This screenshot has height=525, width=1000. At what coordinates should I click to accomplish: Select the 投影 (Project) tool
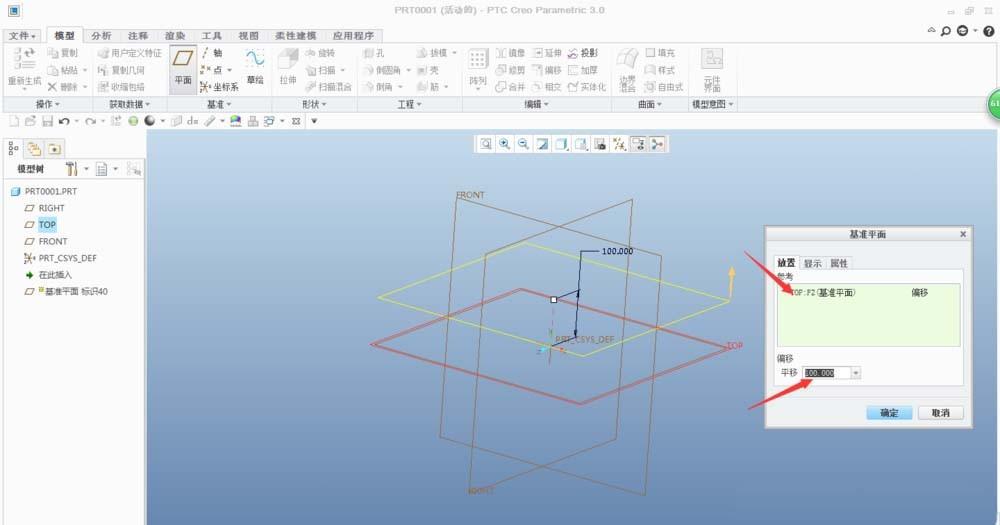[x=583, y=53]
